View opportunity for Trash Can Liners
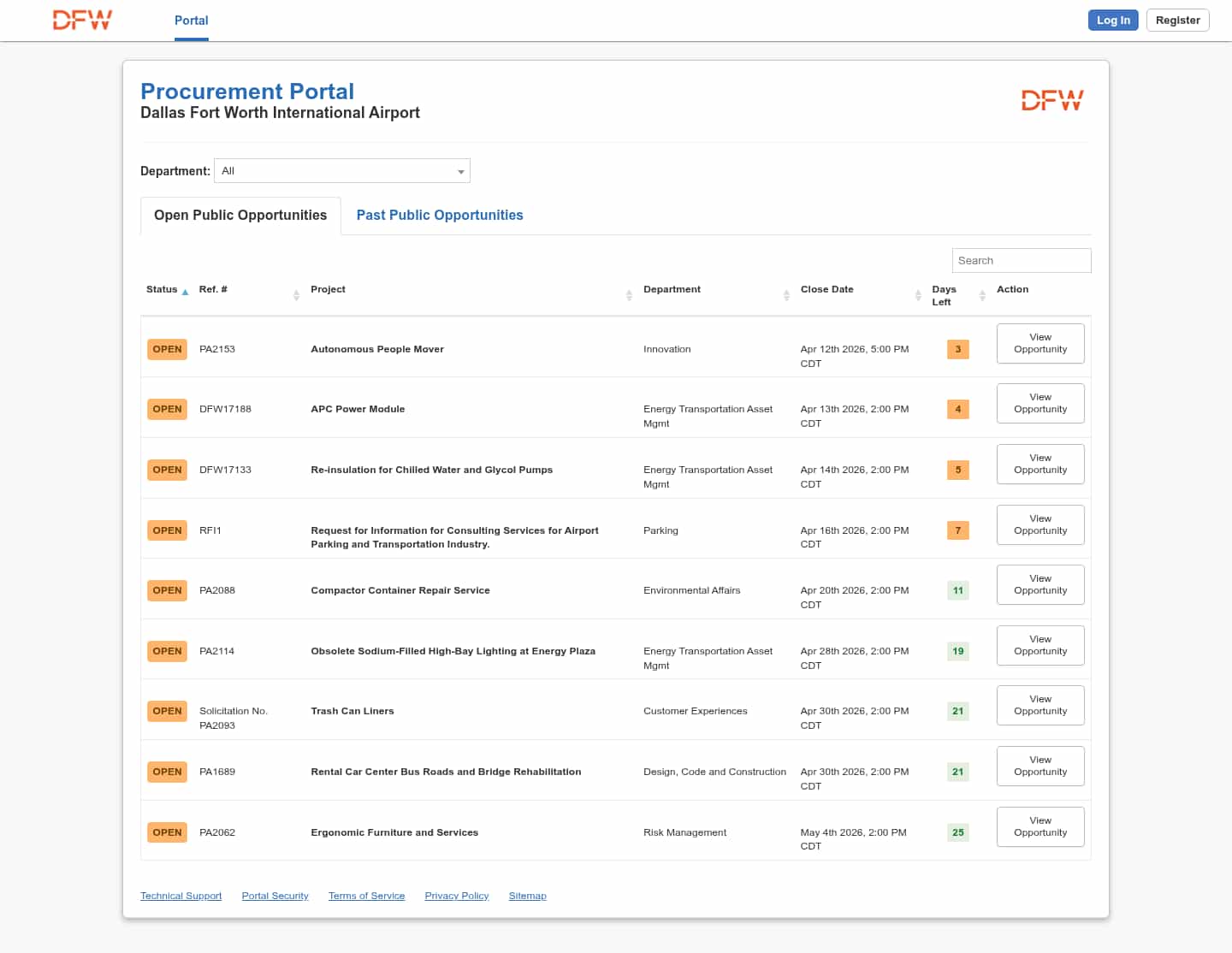The width and height of the screenshot is (1232, 953). (x=1039, y=706)
